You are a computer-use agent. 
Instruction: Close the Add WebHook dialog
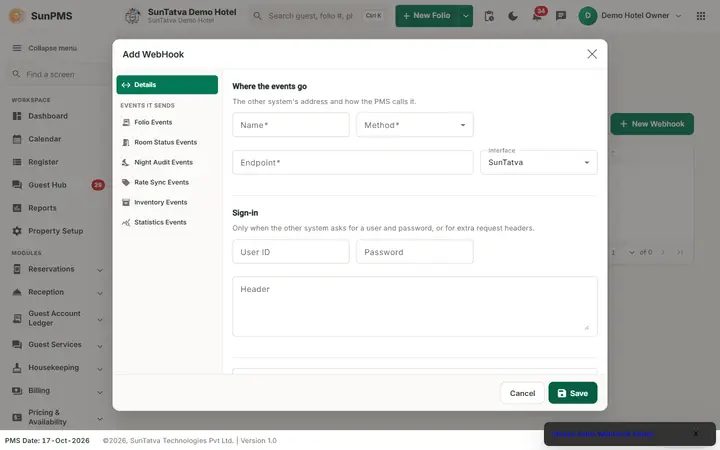[592, 54]
